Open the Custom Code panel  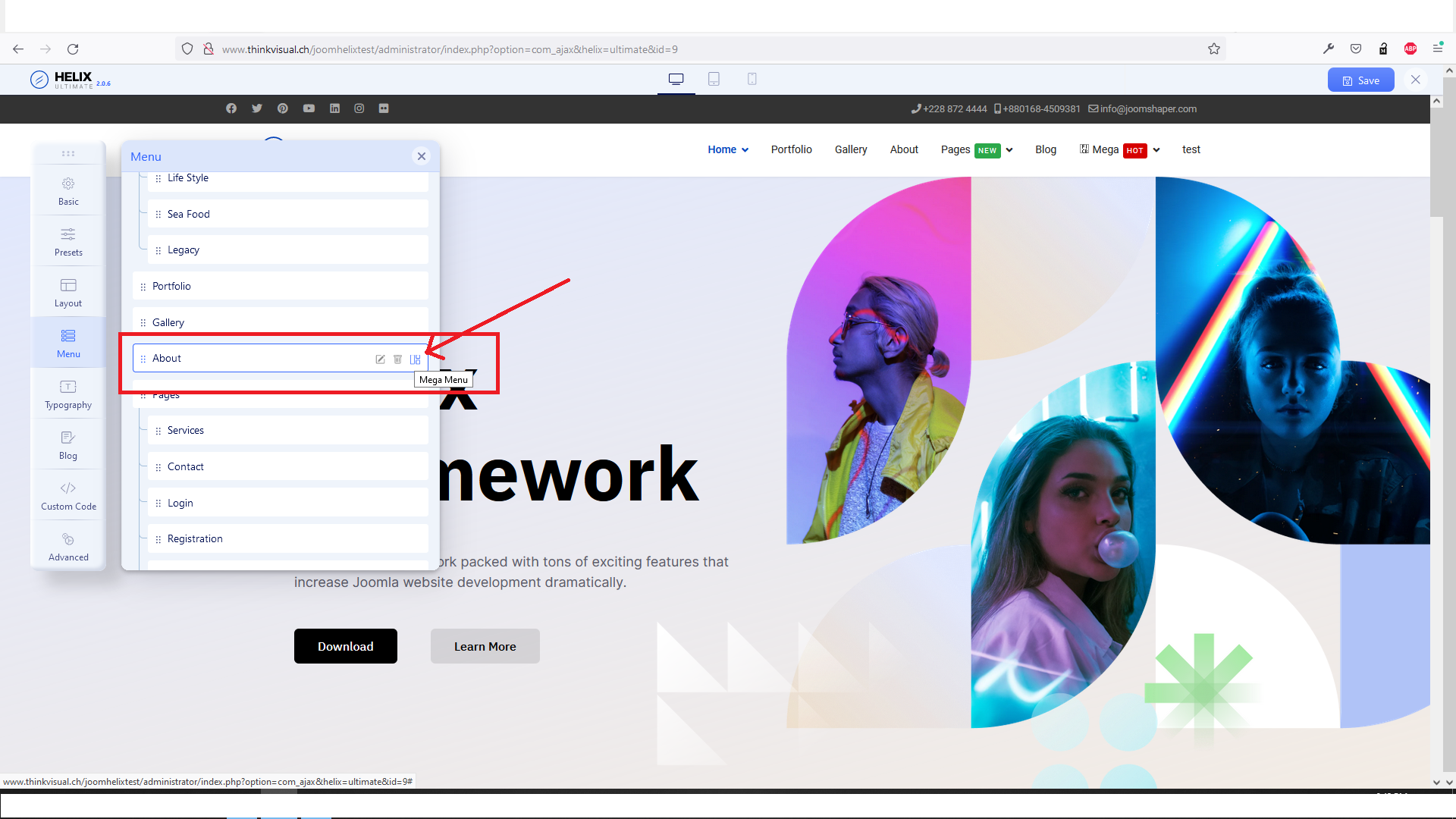pyautogui.click(x=68, y=495)
